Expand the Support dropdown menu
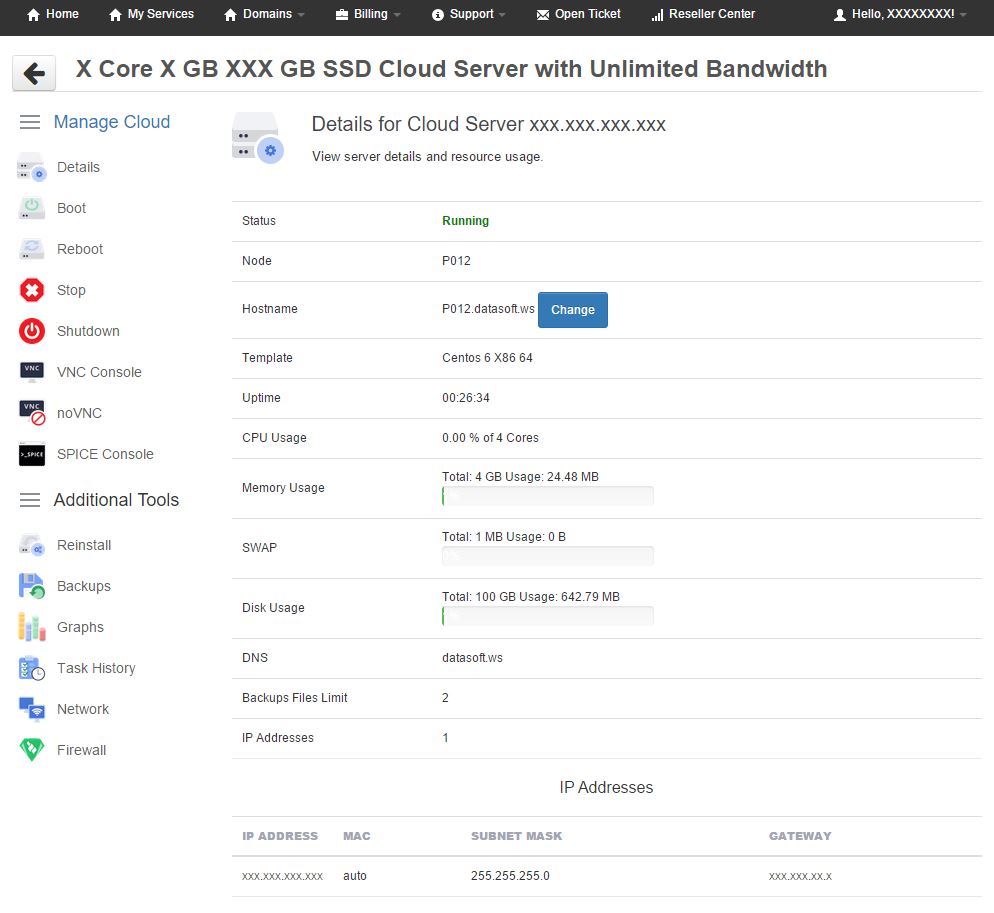This screenshot has width=994, height=913. (469, 14)
